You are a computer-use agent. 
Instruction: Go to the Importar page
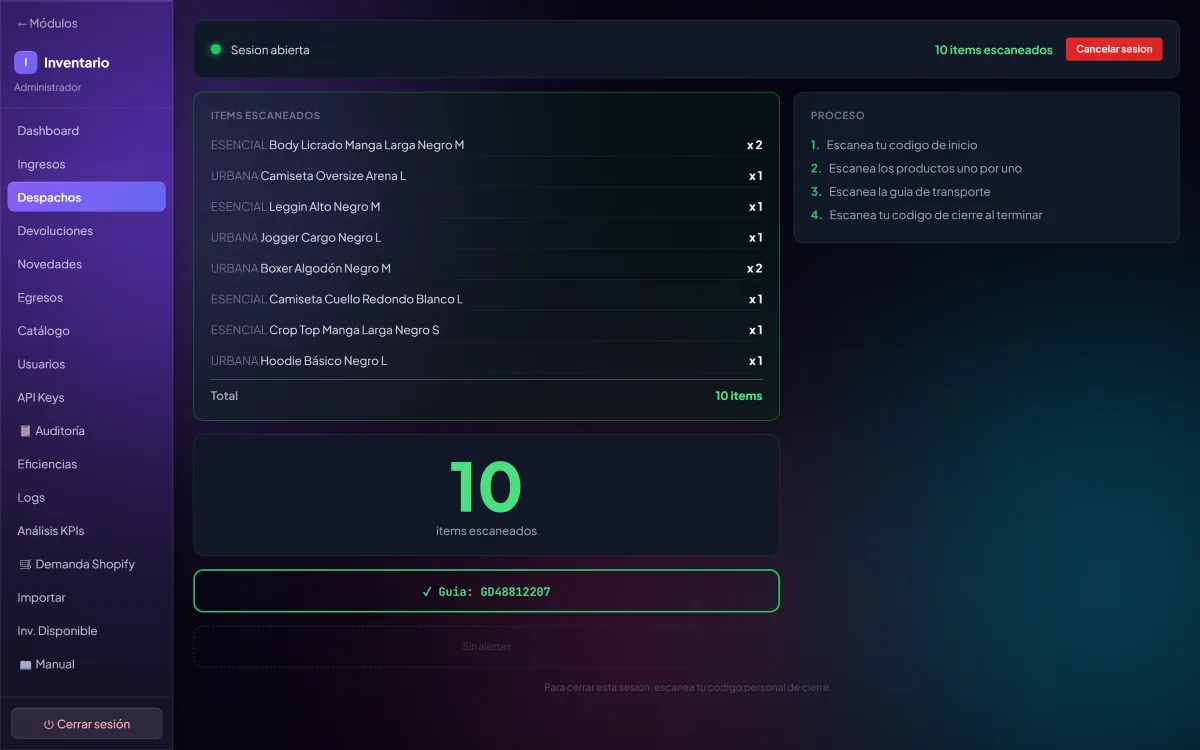pos(86,598)
